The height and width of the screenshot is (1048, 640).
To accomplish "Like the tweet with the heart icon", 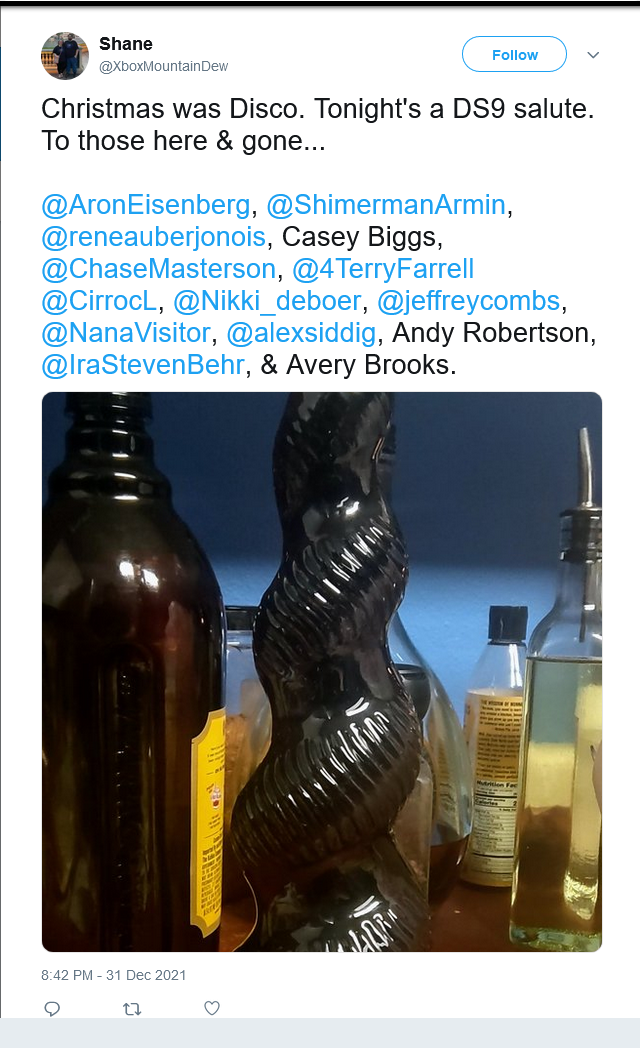I will pos(212,1007).
